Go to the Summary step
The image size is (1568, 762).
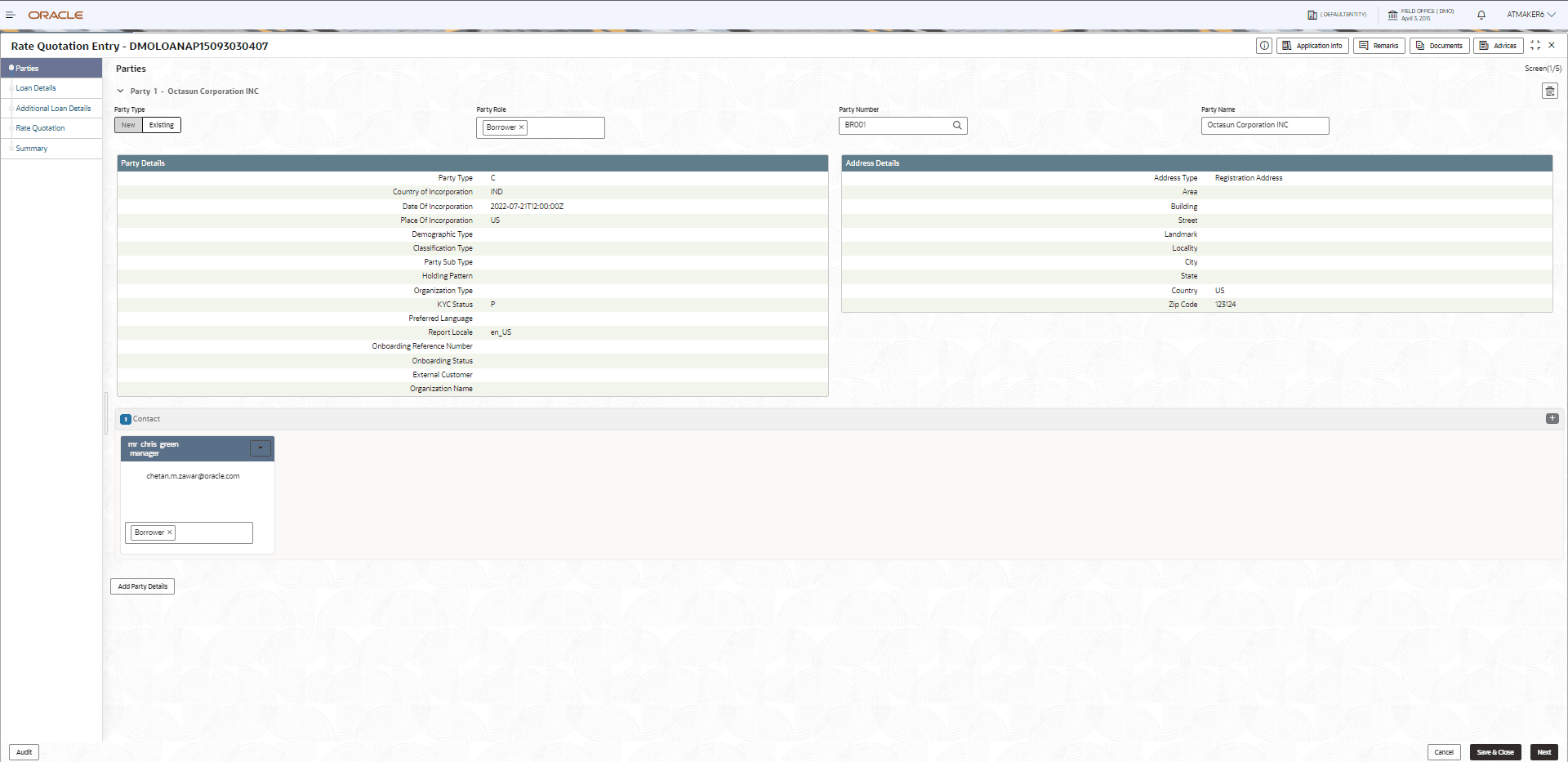coord(51,149)
